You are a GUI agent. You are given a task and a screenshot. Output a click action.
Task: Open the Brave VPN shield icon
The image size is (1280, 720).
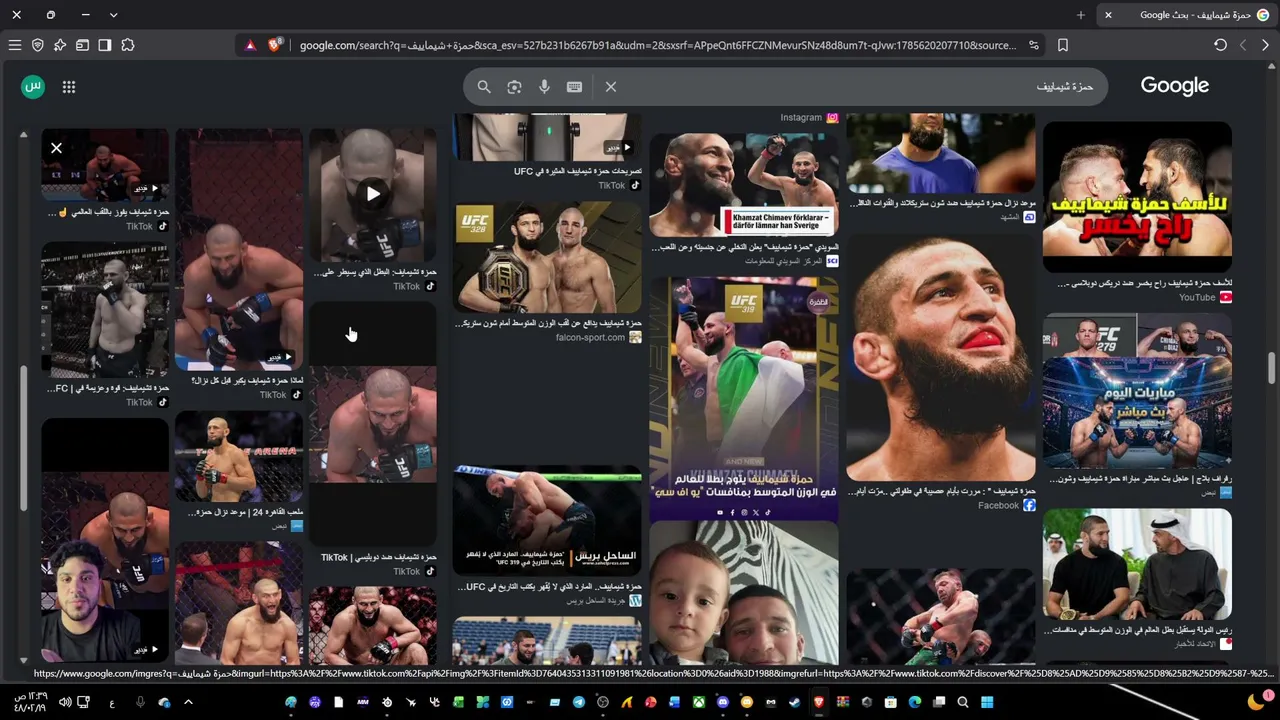coord(38,45)
